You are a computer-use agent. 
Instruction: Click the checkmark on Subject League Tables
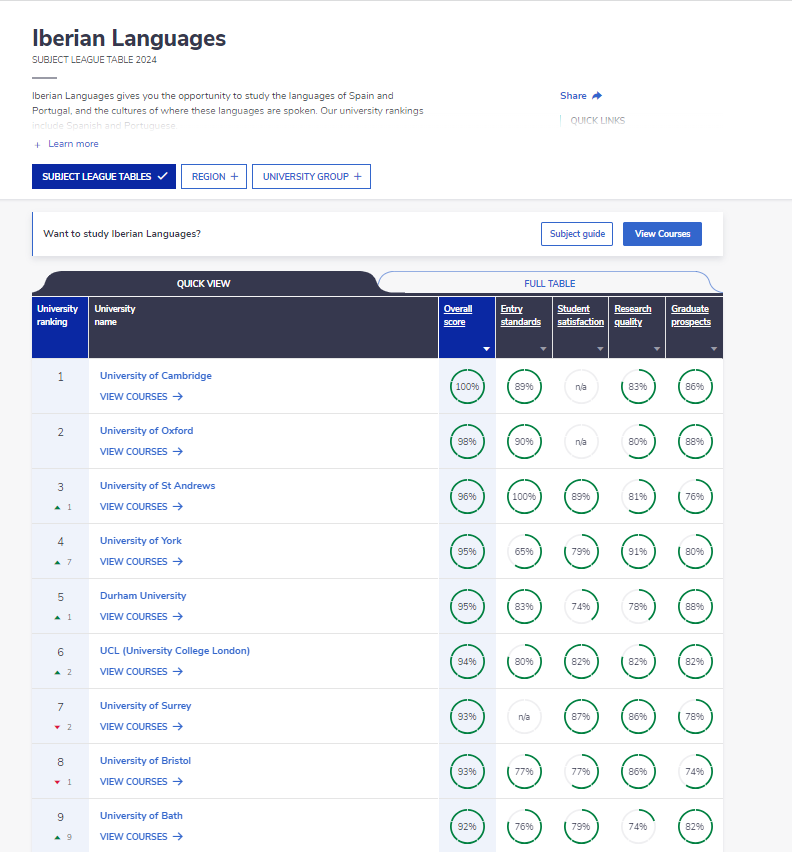[x=162, y=176]
